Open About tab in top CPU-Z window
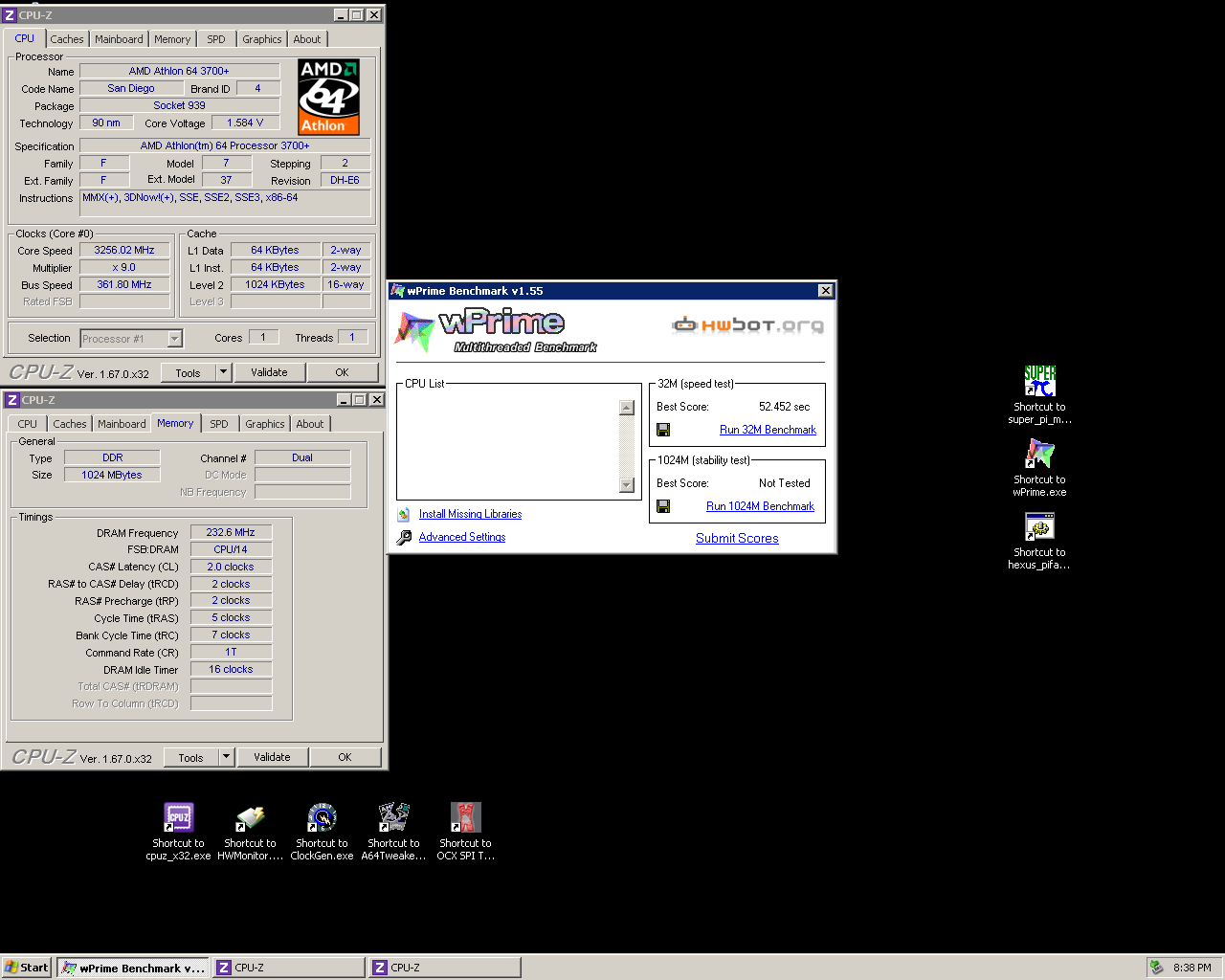This screenshot has width=1225, height=980. (307, 39)
